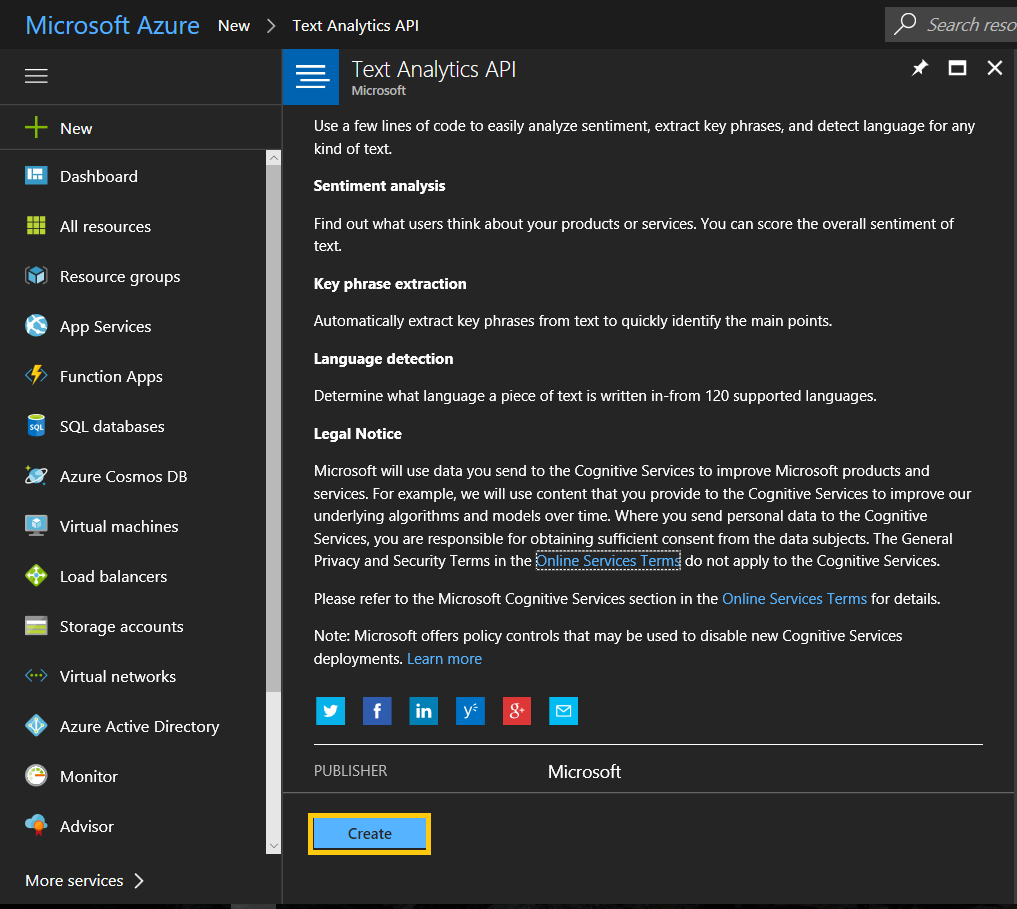Click the PUBLISHER Microsoft value

coord(584,771)
